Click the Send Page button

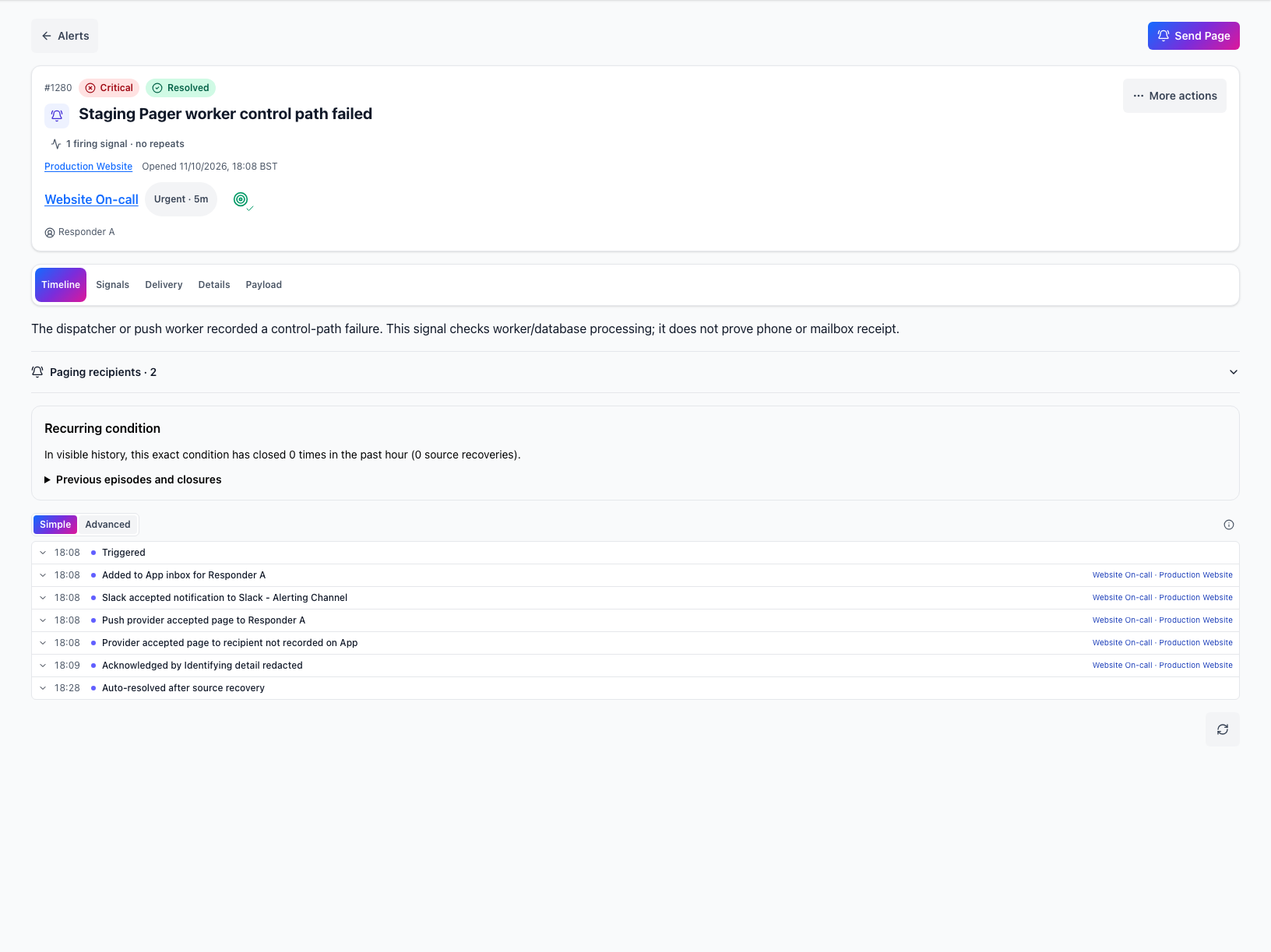pyautogui.click(x=1193, y=36)
